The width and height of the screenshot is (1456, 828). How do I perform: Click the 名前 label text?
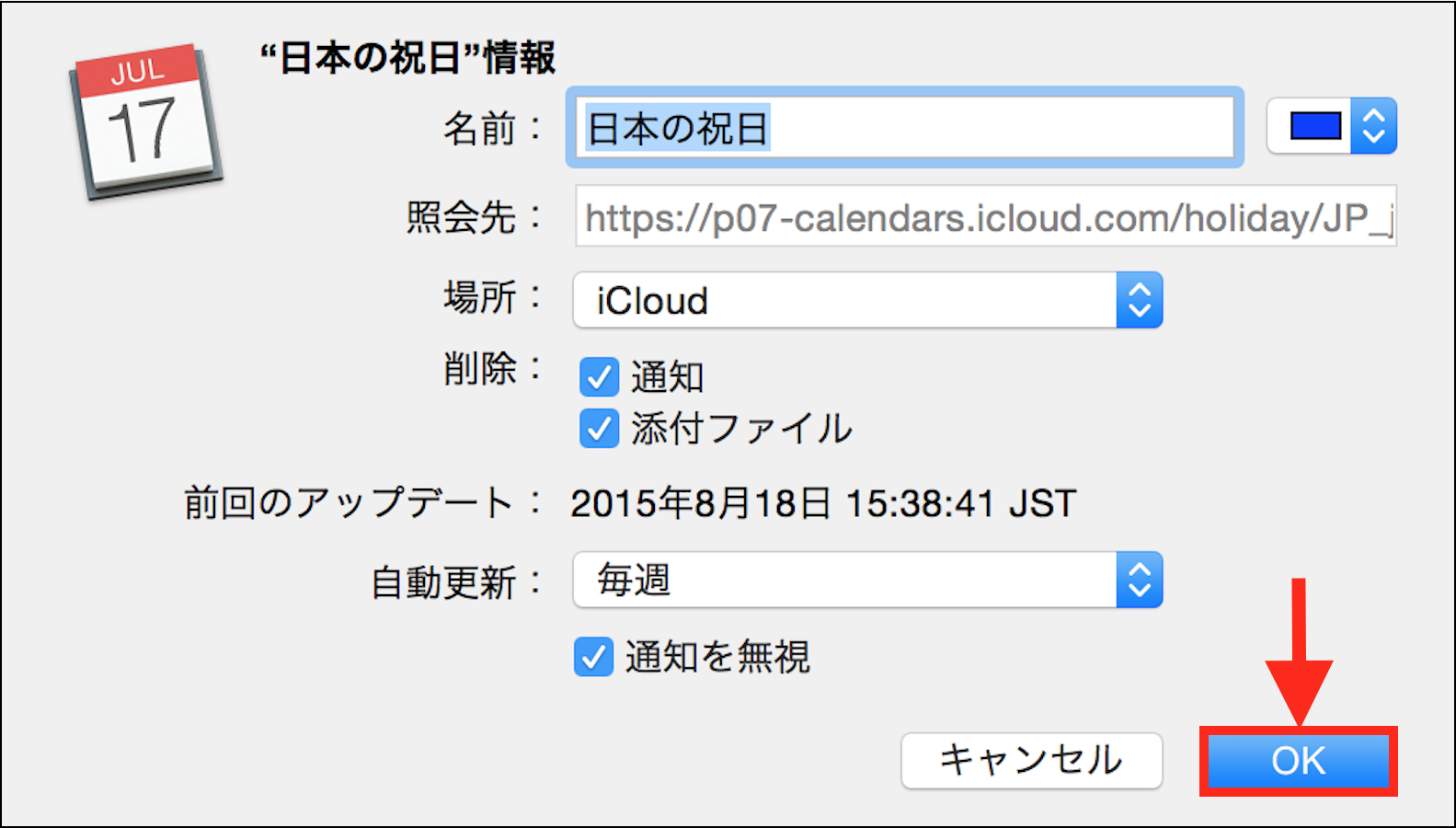tap(480, 128)
